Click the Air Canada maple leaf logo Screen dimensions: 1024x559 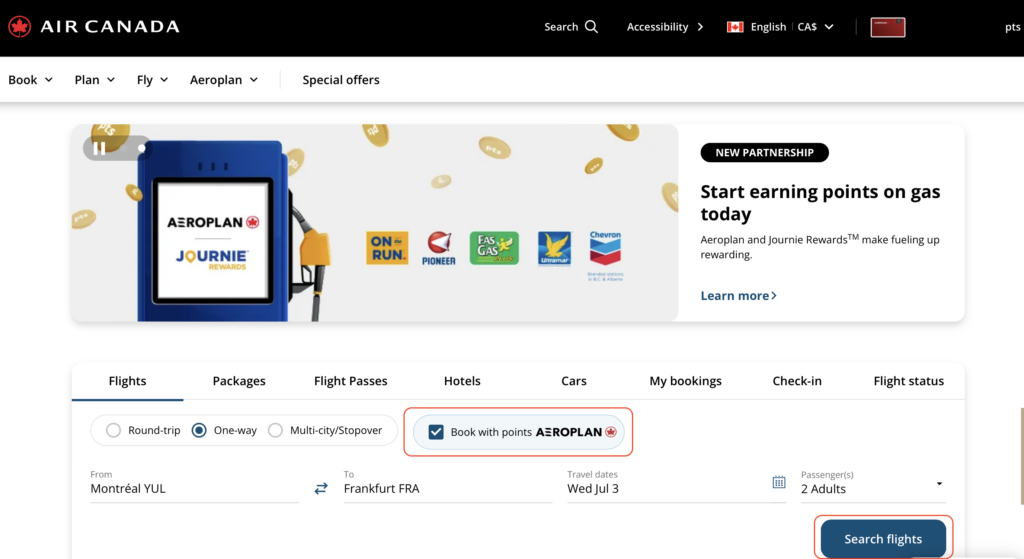(20, 27)
